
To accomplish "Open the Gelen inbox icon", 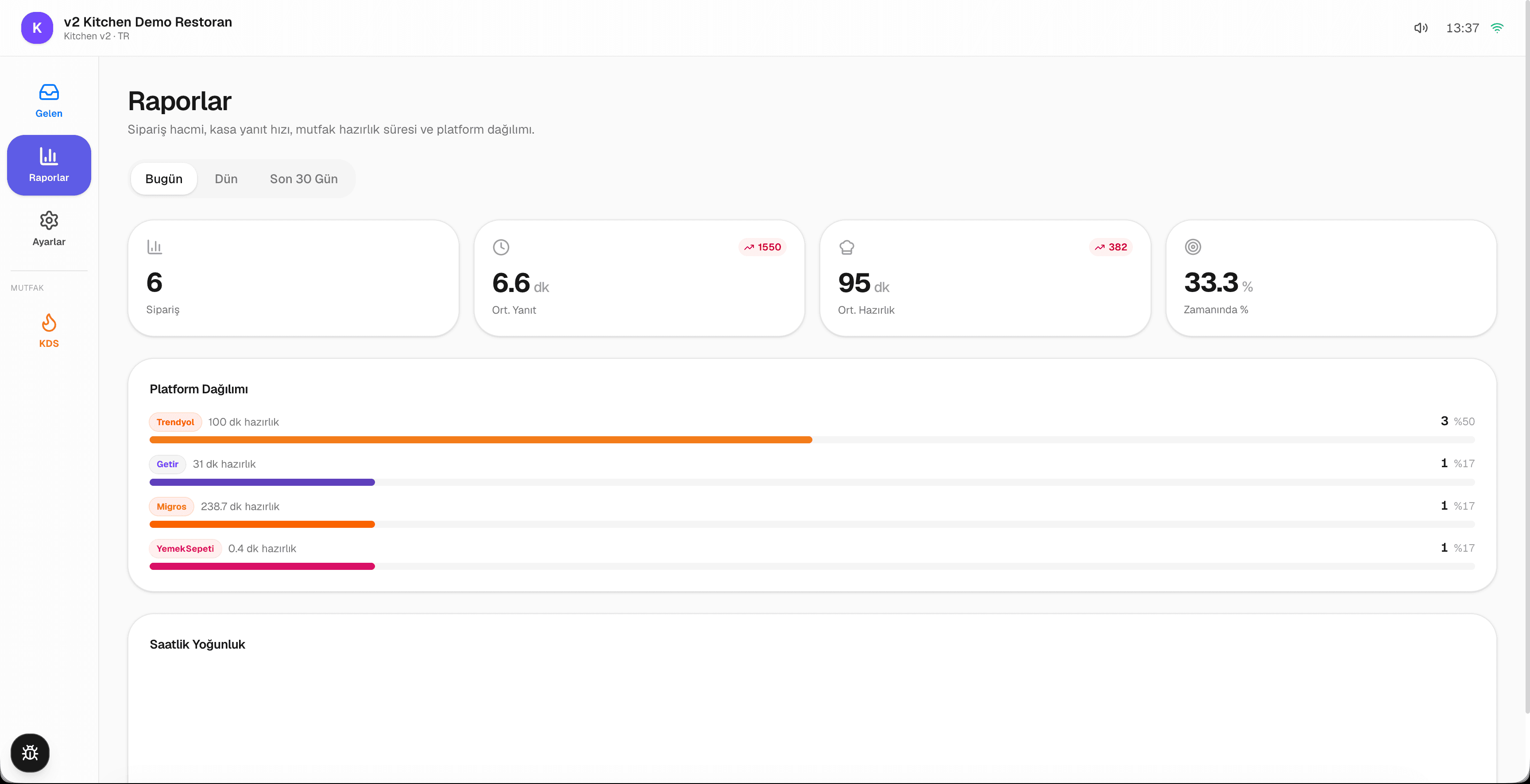I will 49,92.
